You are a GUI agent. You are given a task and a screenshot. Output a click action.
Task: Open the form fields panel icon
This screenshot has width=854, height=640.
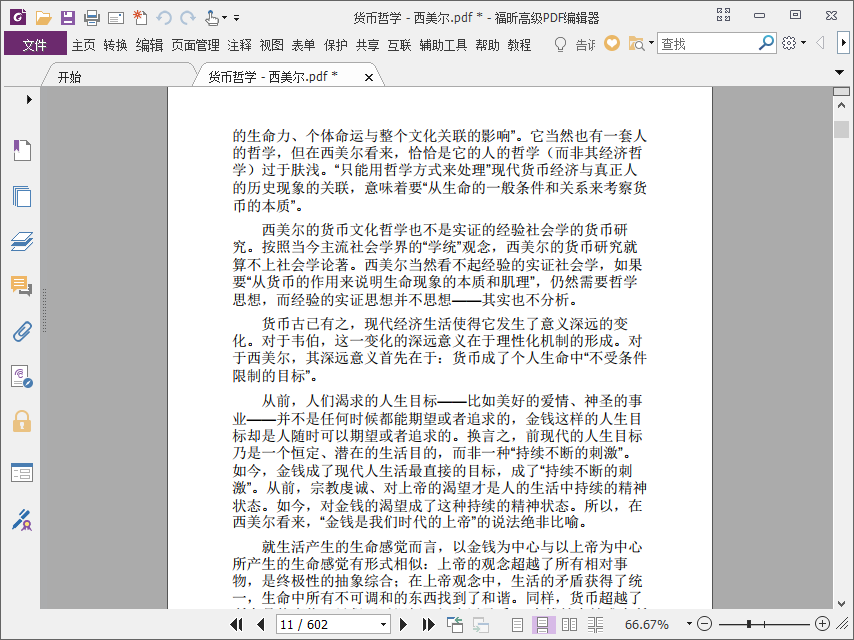click(x=22, y=473)
